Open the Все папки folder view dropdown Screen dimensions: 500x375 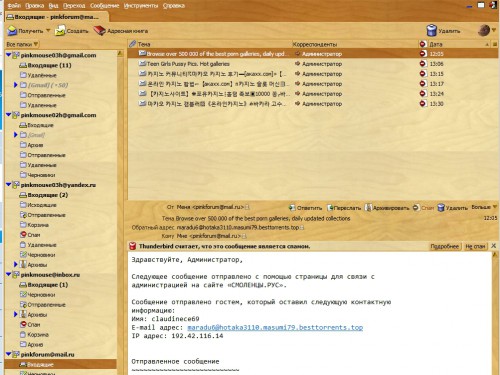point(22,44)
